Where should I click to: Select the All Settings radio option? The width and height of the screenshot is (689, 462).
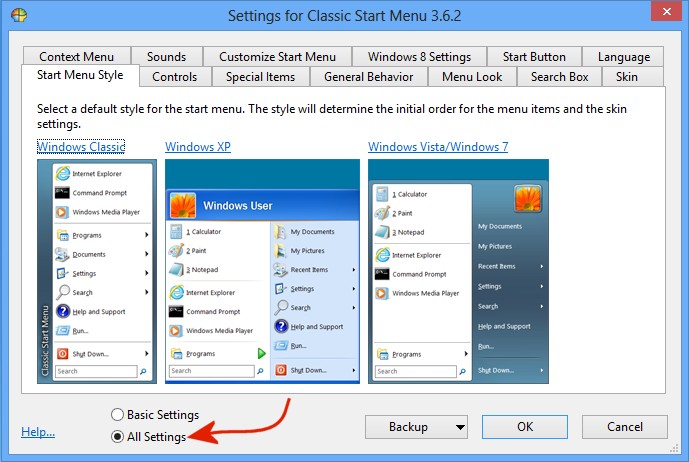pyautogui.click(x=149, y=437)
